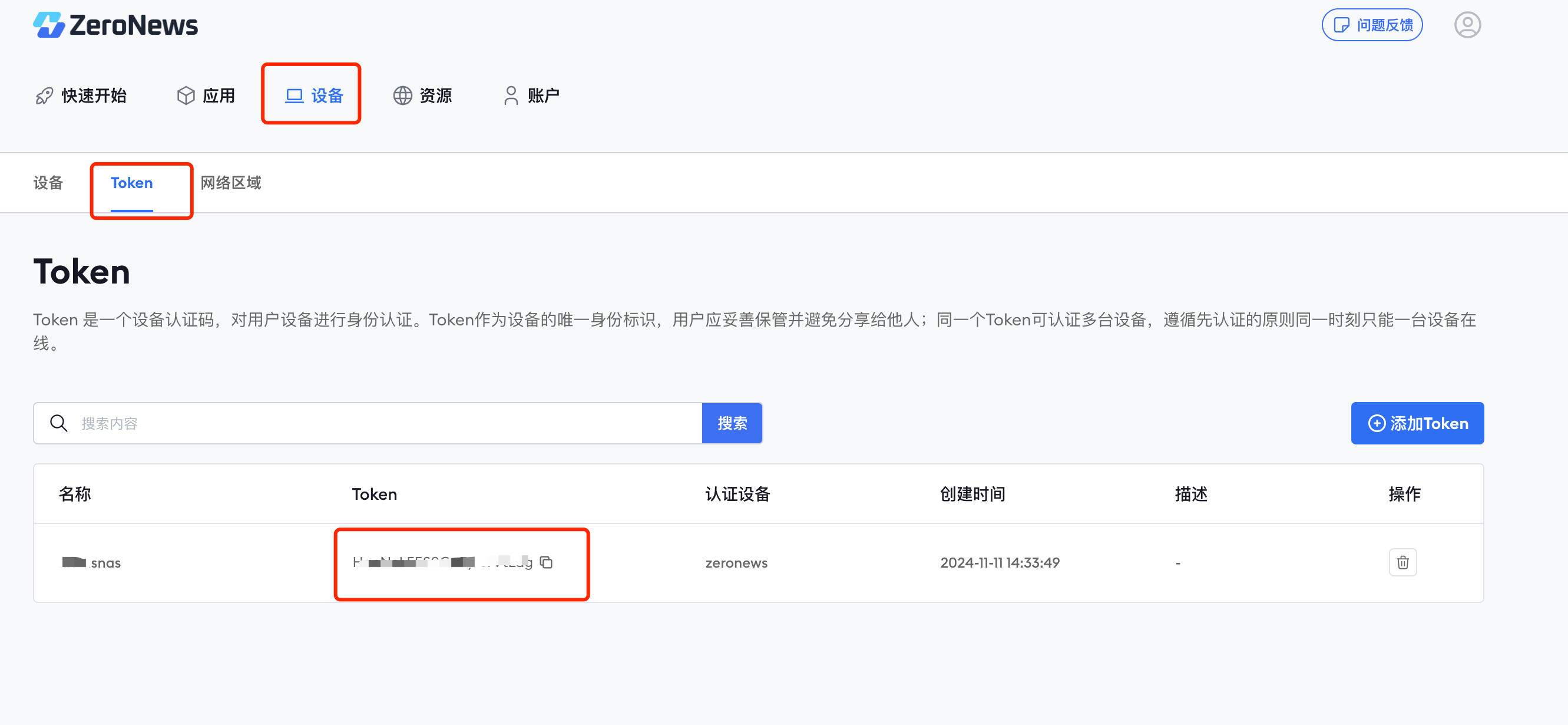Click the 认证设备 column header
1568x725 pixels.
737,494
